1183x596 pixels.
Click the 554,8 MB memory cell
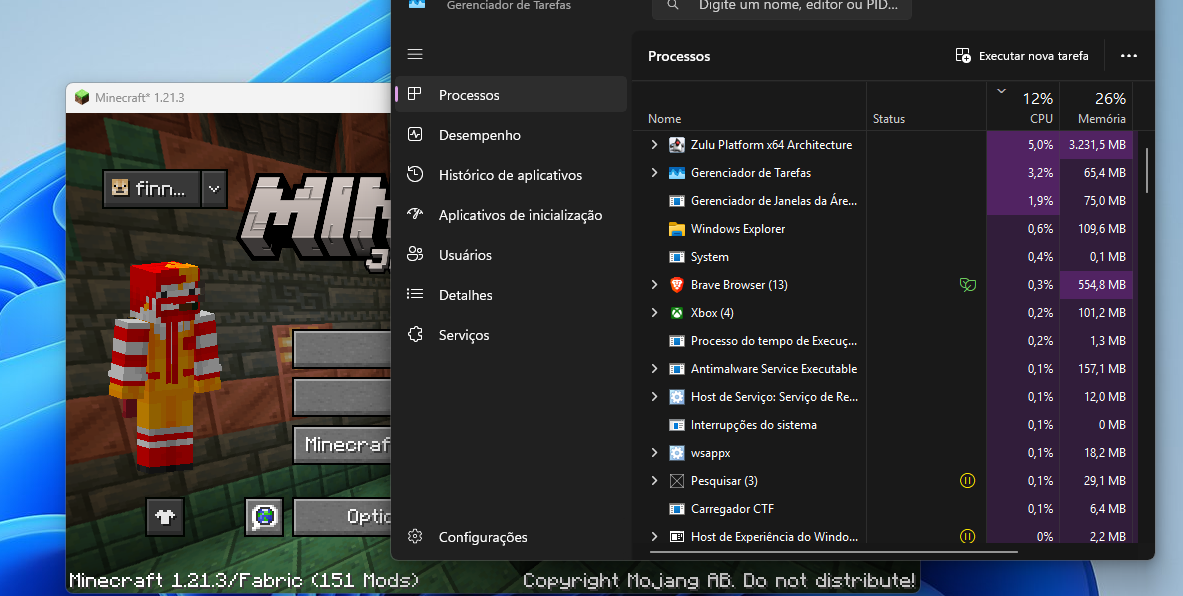1096,284
